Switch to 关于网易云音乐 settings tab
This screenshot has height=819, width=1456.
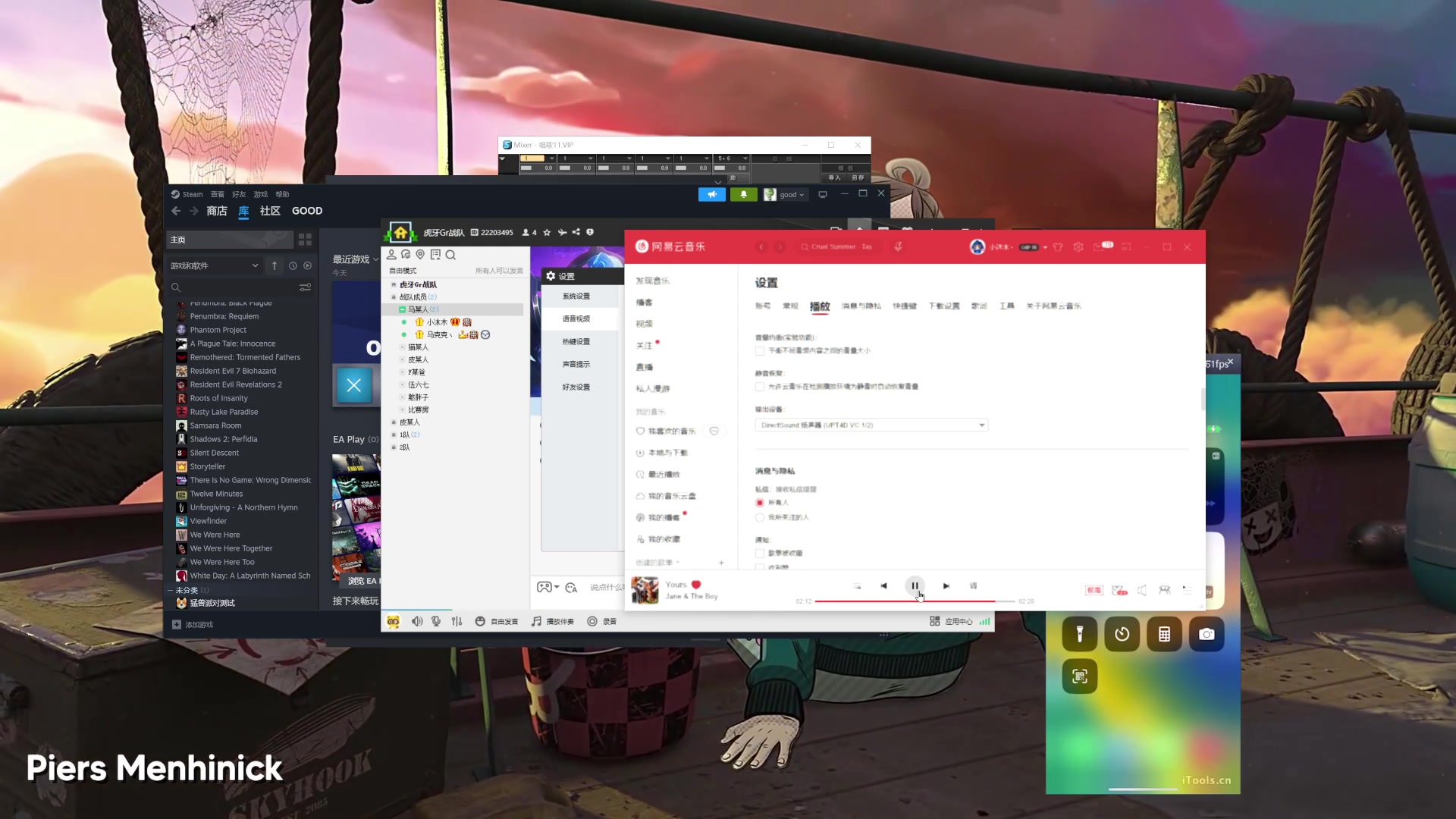[1054, 306]
